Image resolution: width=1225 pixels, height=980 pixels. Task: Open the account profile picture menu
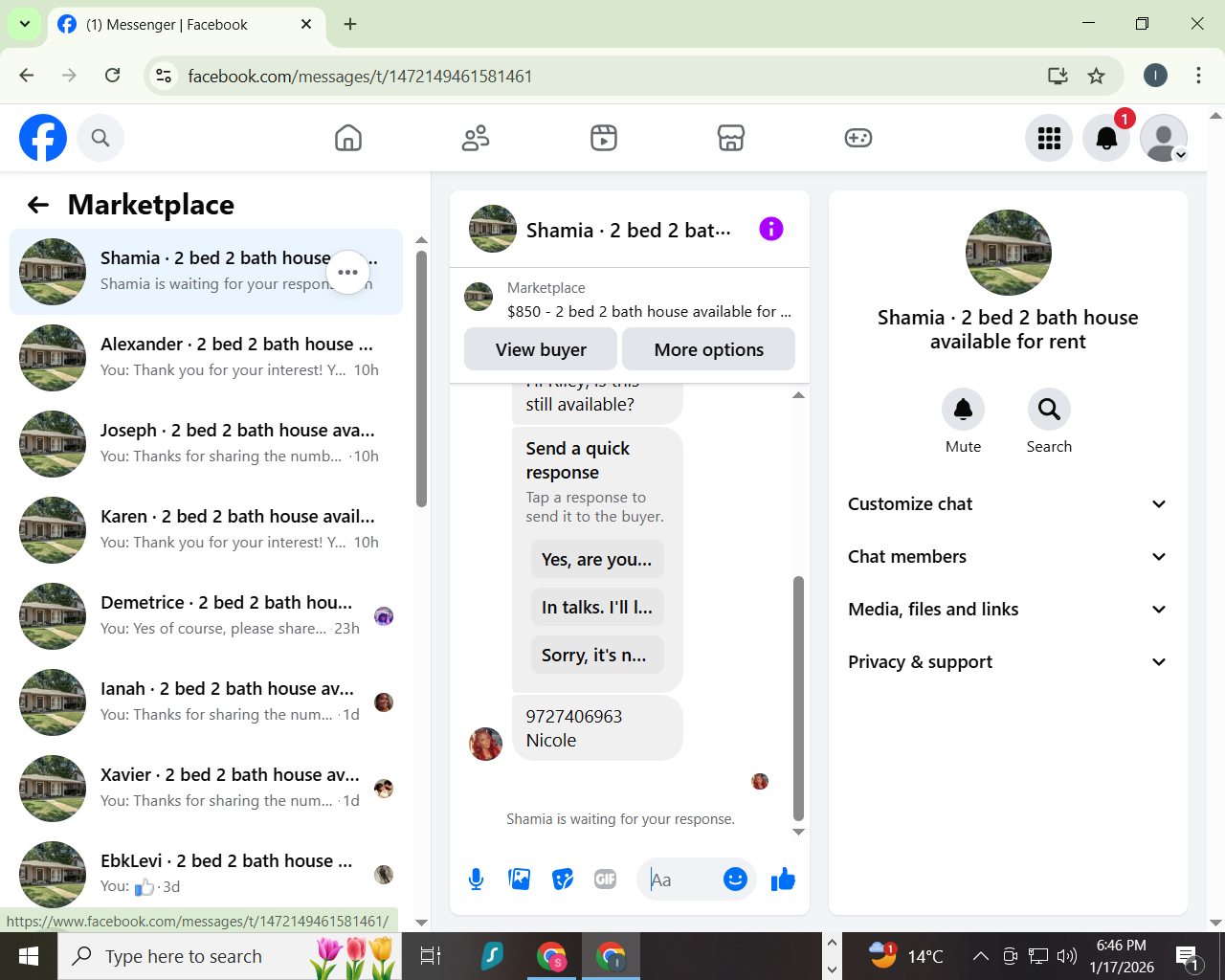pos(1164,138)
